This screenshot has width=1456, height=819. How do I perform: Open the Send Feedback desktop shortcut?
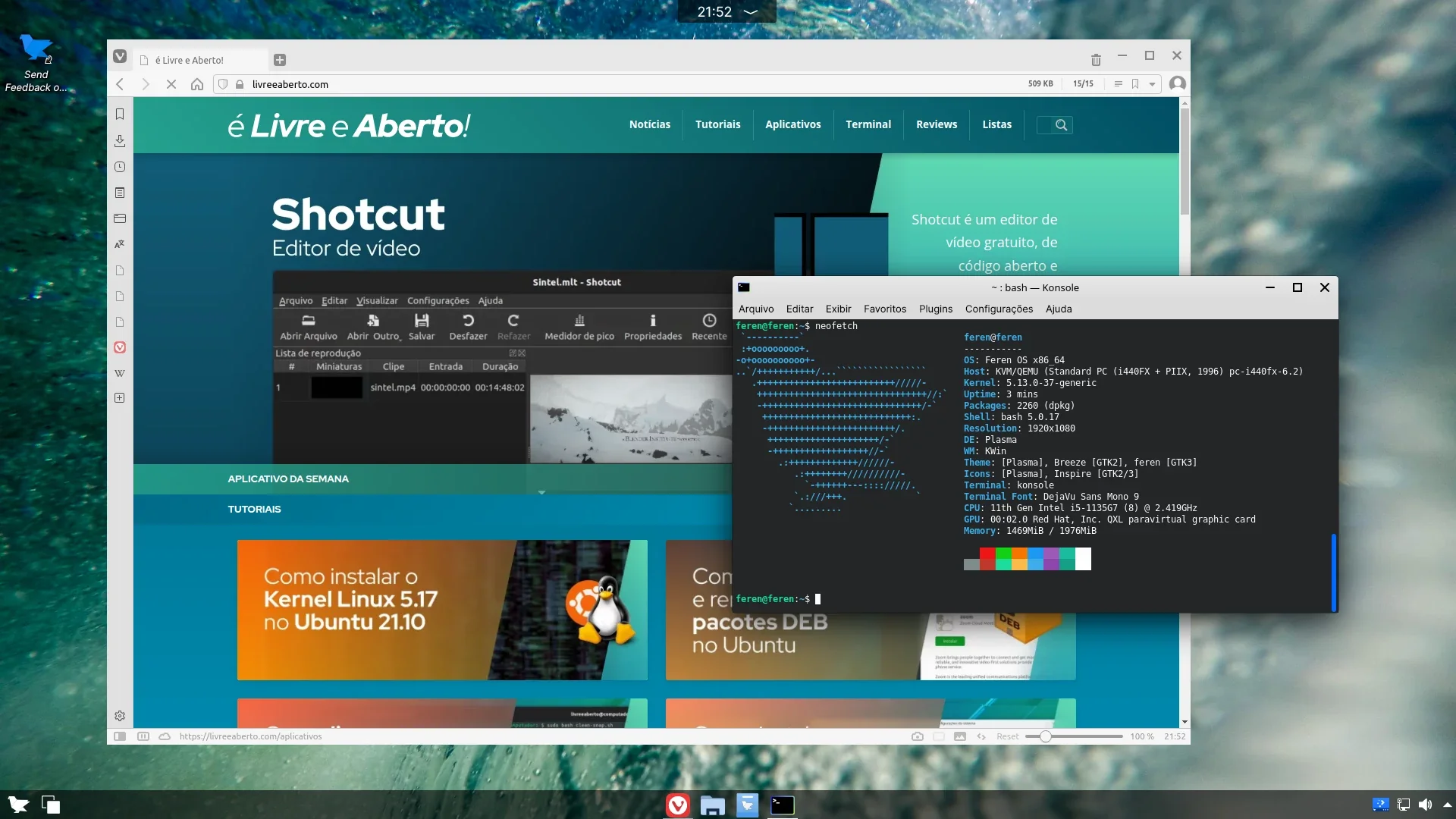tap(36, 63)
